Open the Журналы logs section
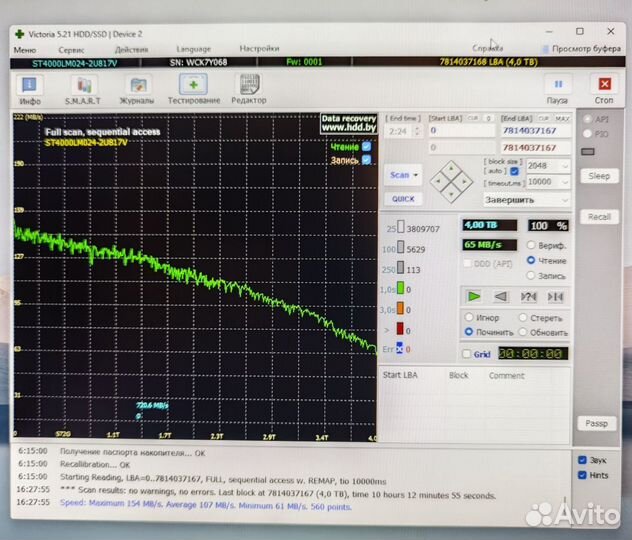 pos(137,89)
